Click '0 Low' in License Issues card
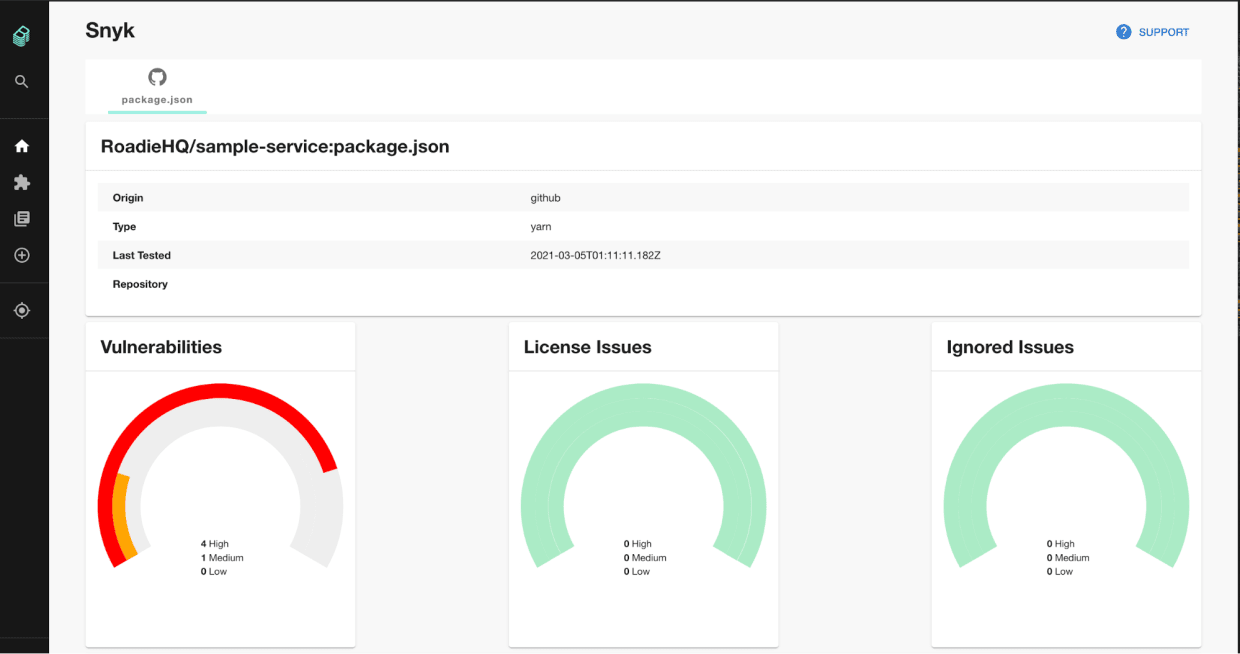This screenshot has height=654, width=1240. pos(637,572)
